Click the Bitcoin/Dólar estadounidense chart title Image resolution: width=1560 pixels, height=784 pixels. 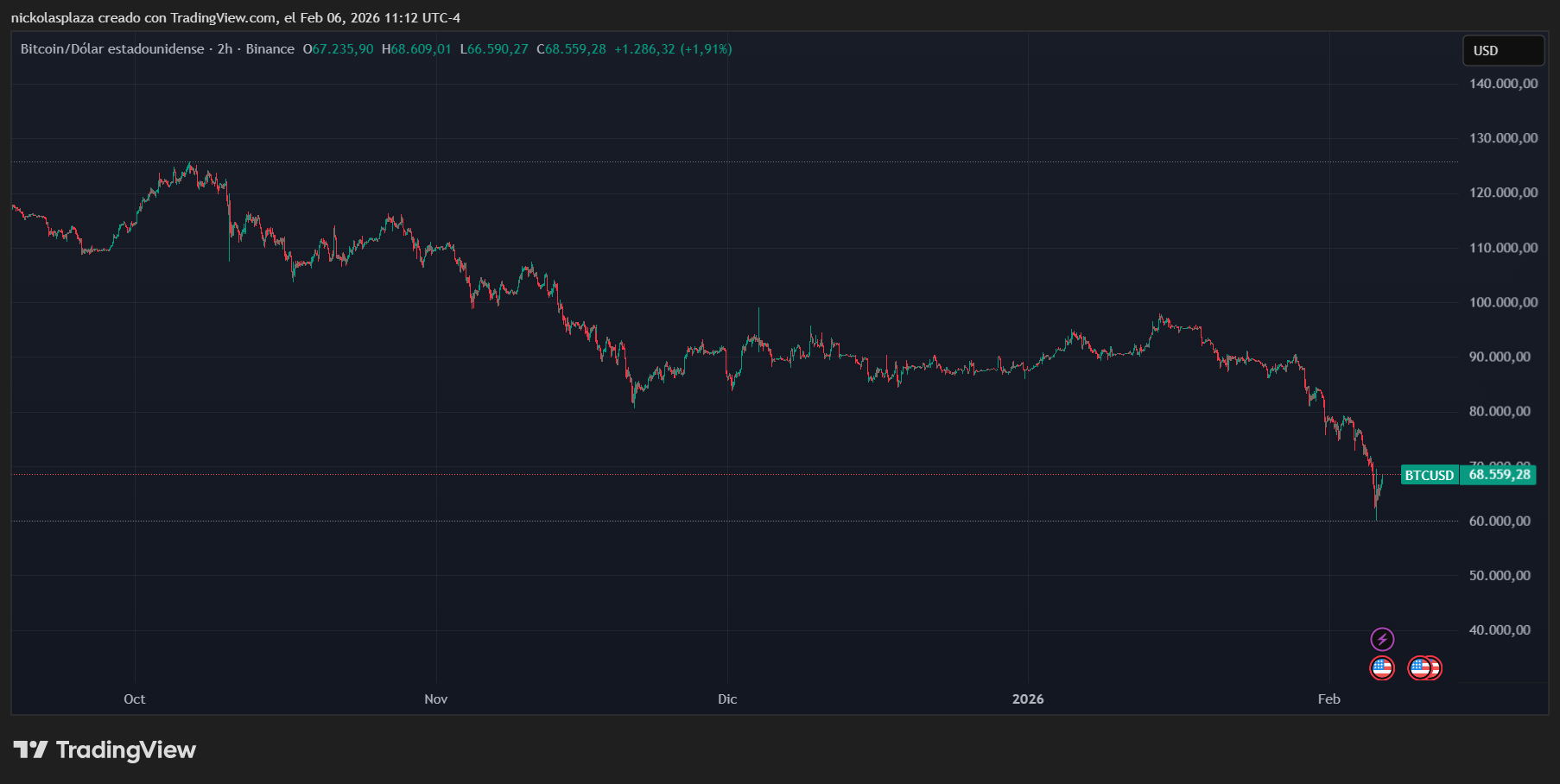(112, 49)
